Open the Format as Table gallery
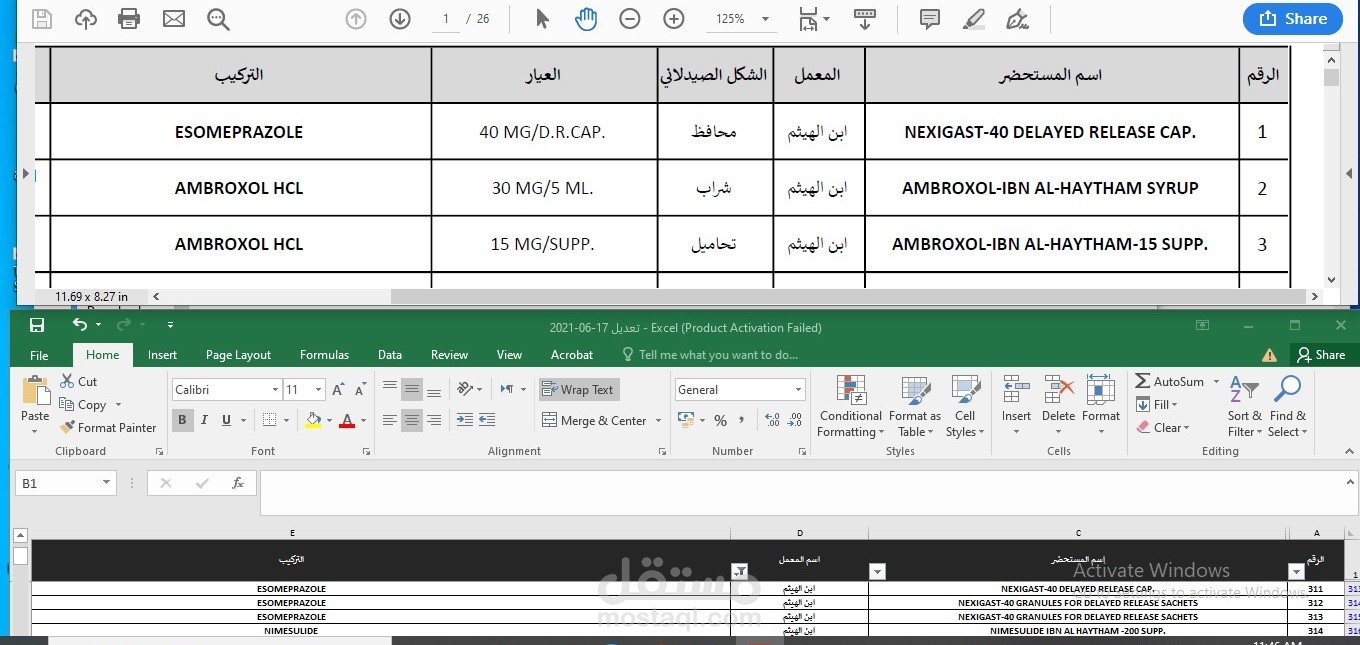Viewport: 1360px width, 645px height. [915, 407]
